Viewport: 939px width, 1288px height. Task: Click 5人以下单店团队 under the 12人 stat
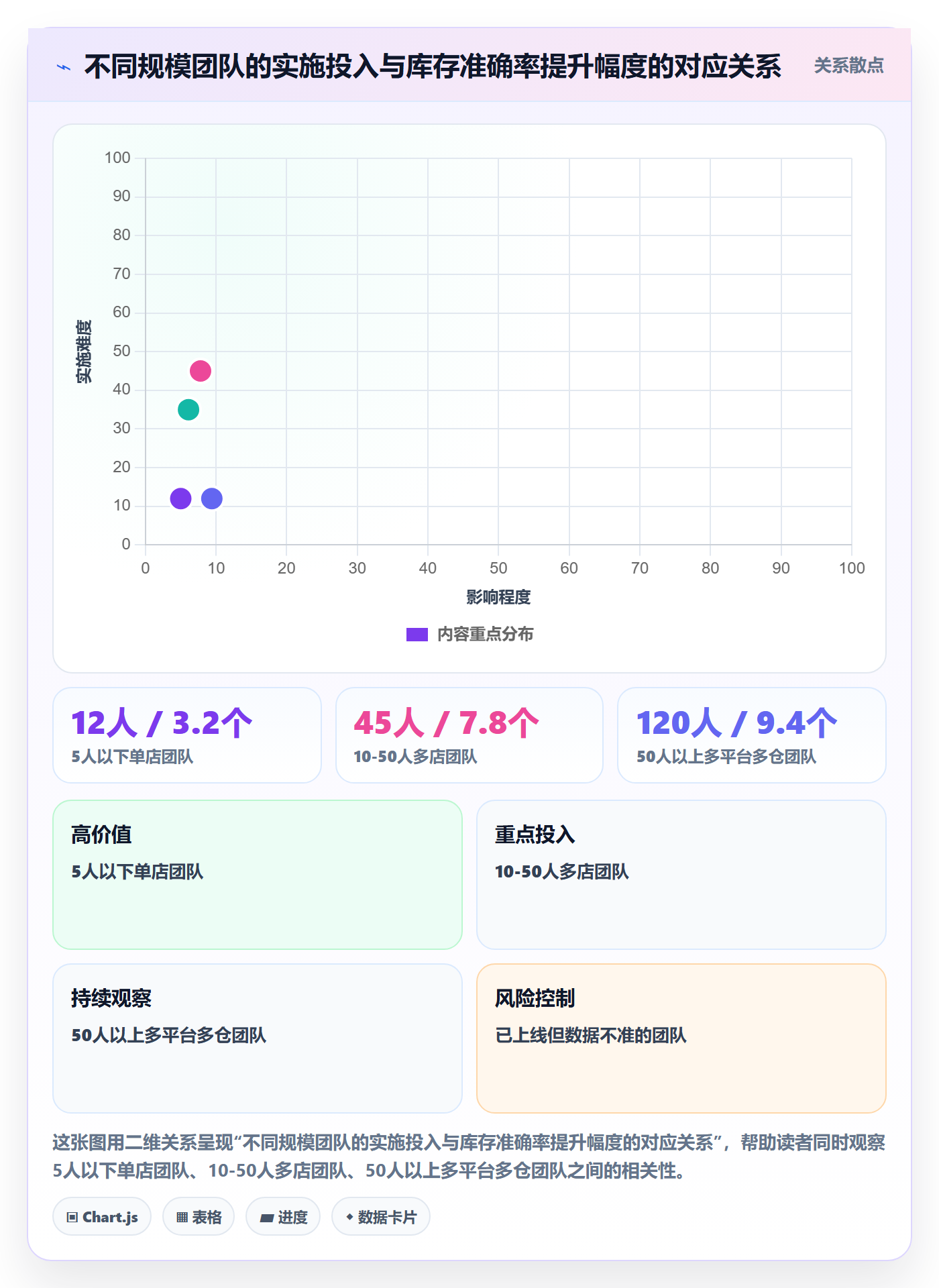tap(132, 757)
